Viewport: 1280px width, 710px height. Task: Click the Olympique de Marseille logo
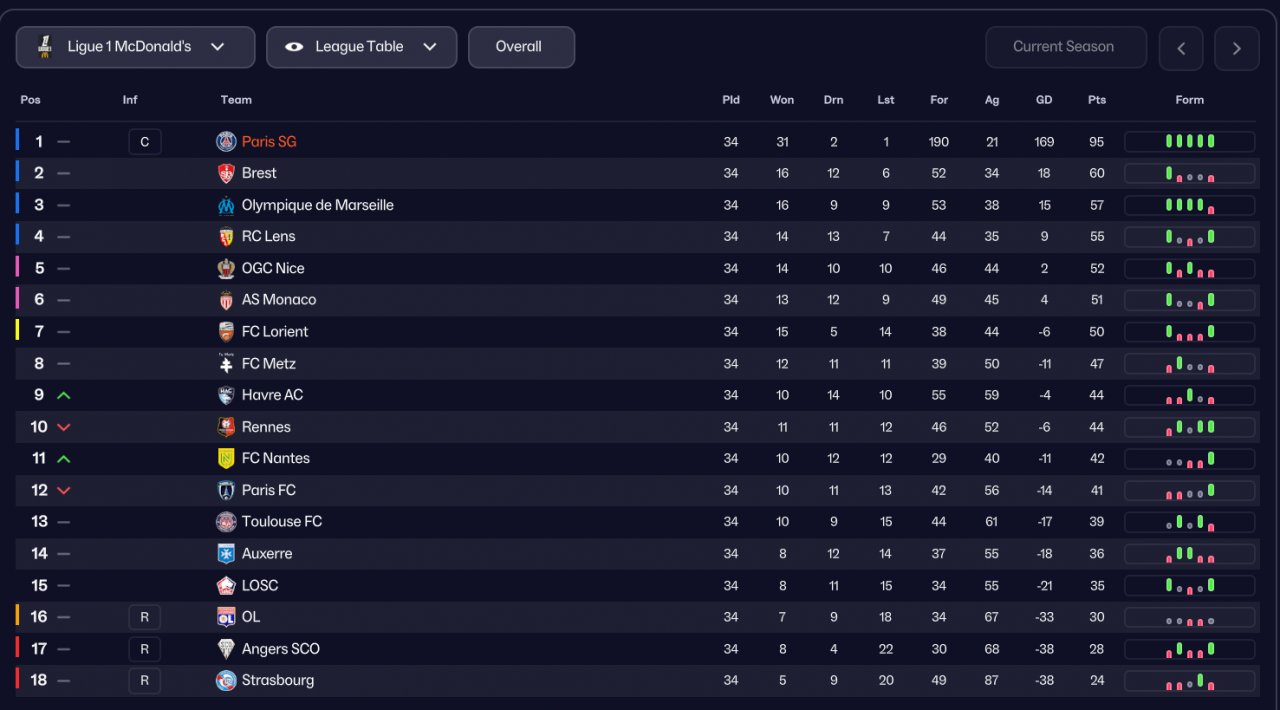tap(226, 205)
